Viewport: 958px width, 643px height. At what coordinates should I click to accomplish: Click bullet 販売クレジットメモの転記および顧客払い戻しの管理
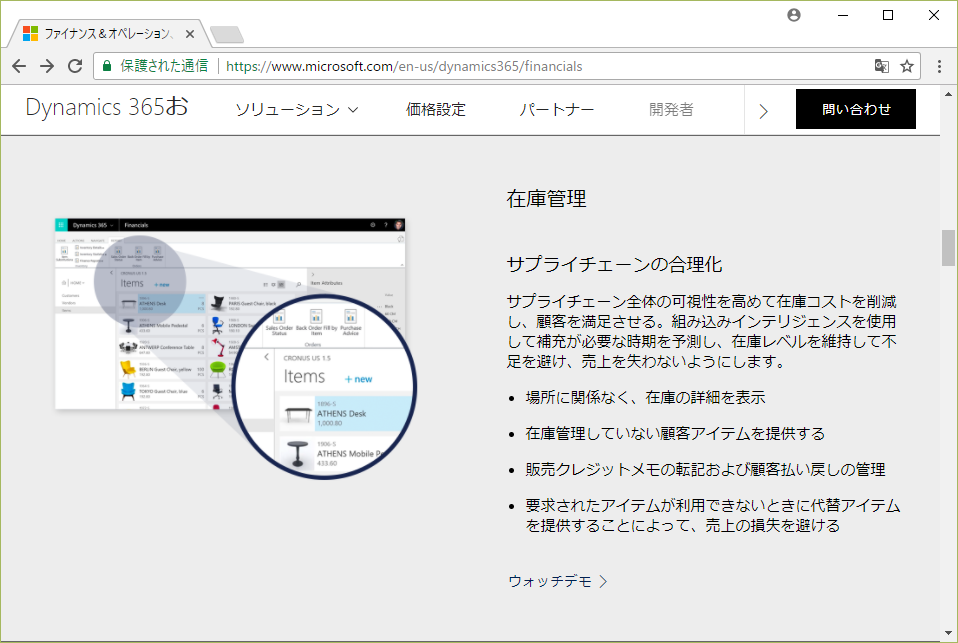coord(705,470)
